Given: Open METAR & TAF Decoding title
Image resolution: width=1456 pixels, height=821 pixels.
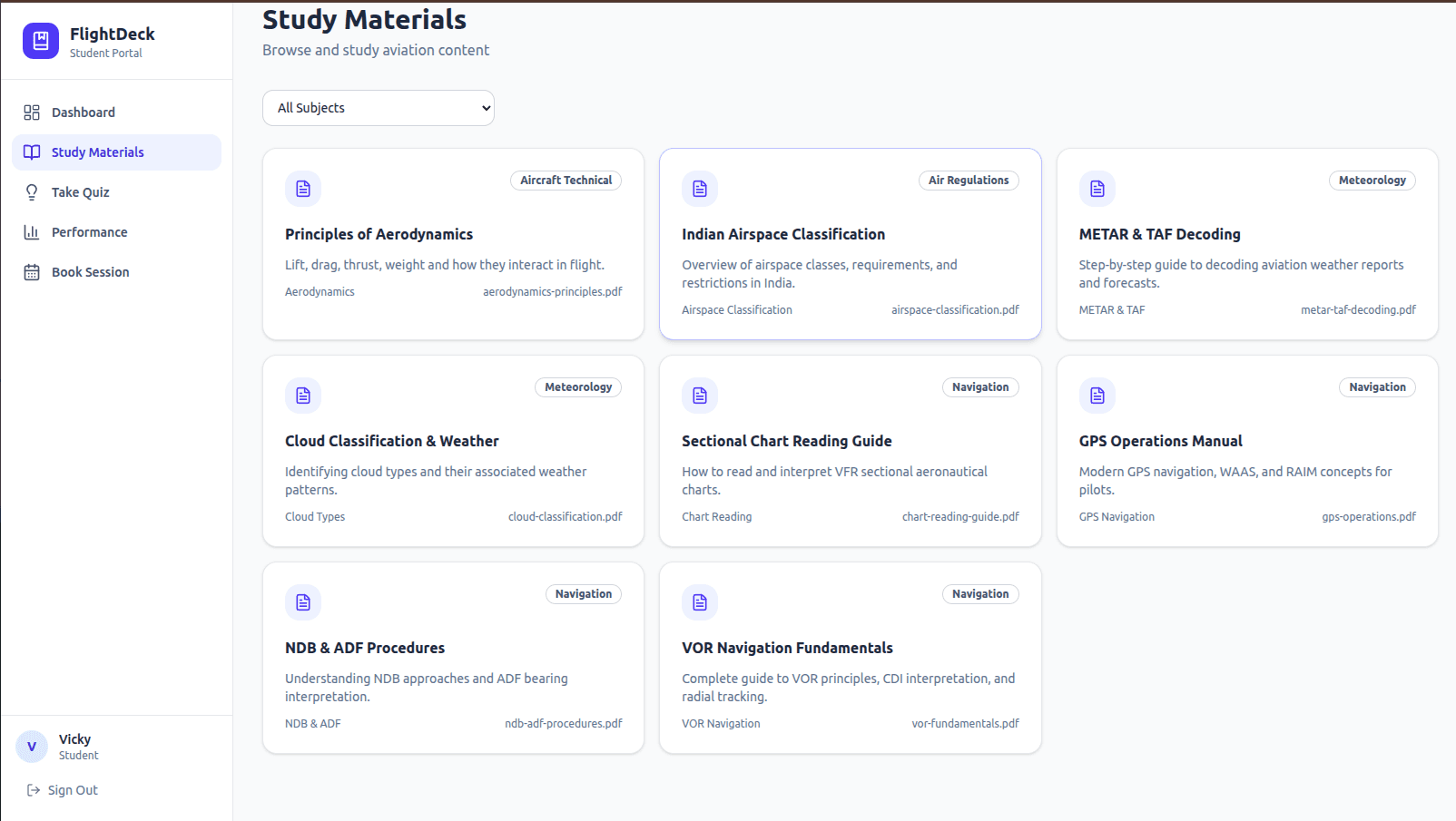Looking at the screenshot, I should point(1159,234).
